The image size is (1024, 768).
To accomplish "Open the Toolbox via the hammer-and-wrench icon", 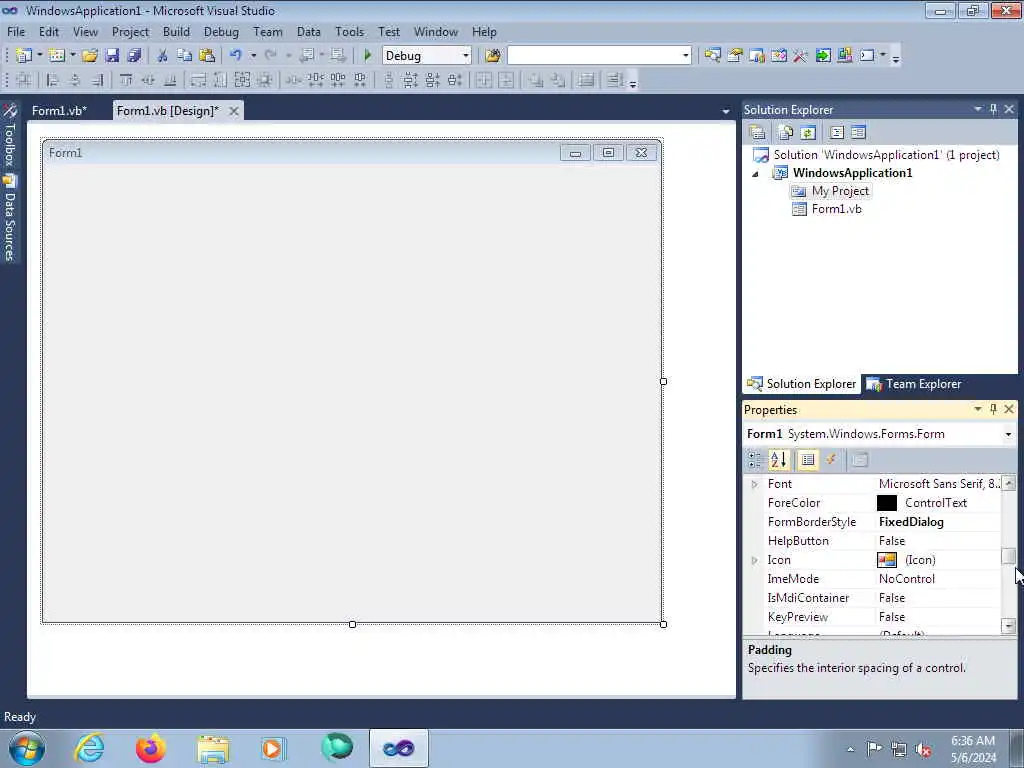I will point(801,56).
